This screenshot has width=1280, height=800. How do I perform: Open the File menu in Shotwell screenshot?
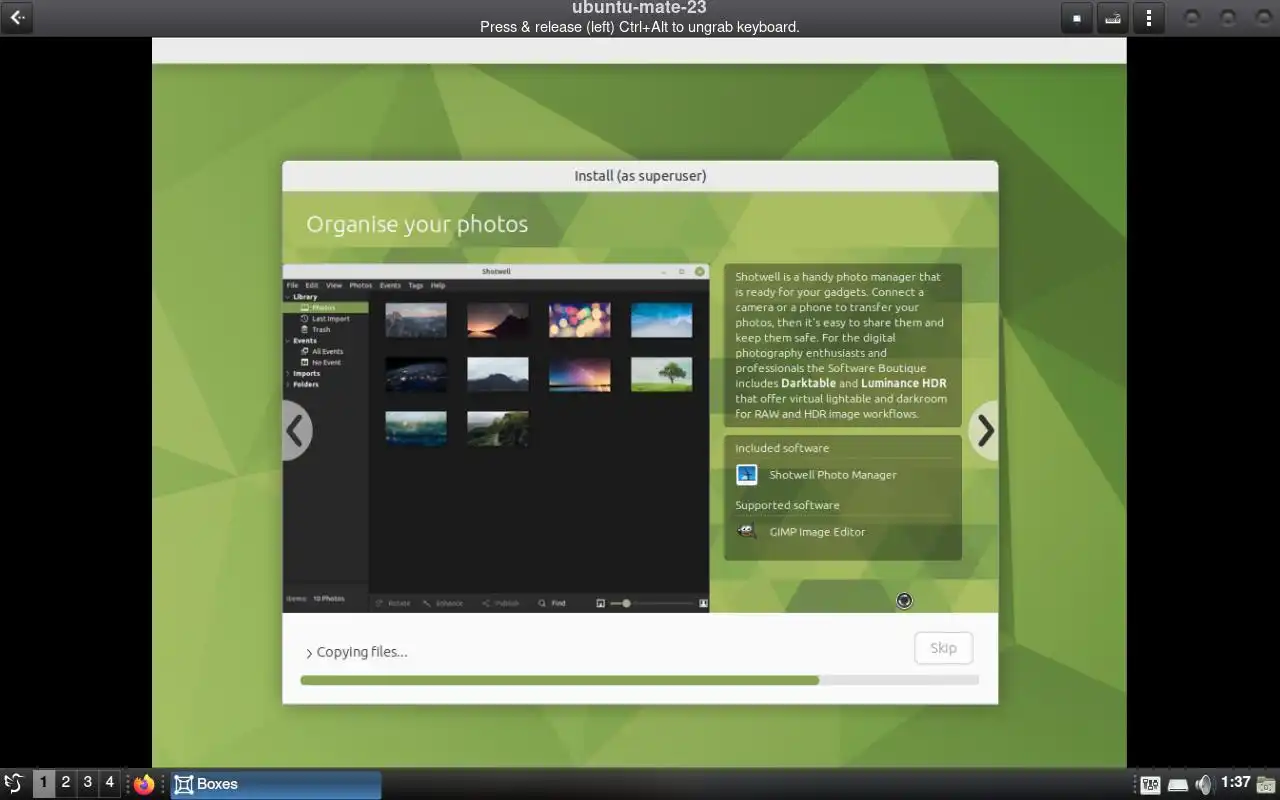point(292,285)
